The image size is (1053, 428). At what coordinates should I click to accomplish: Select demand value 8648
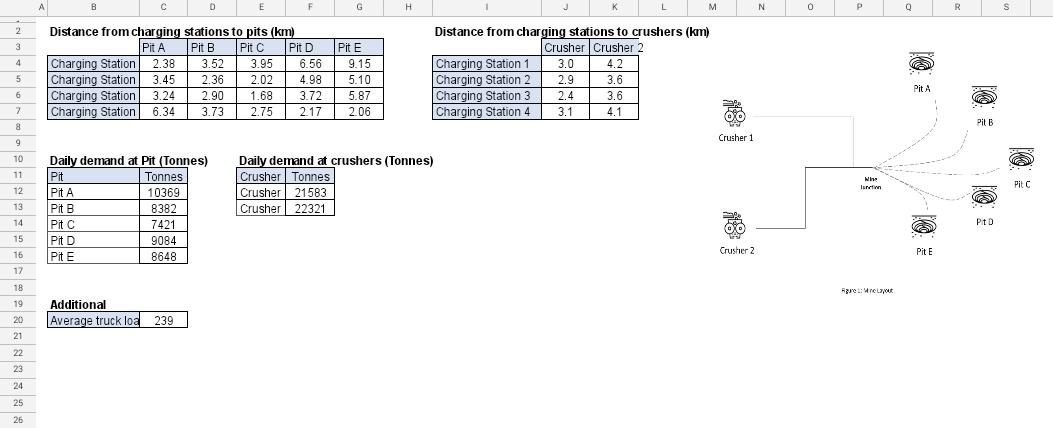[x=163, y=256]
